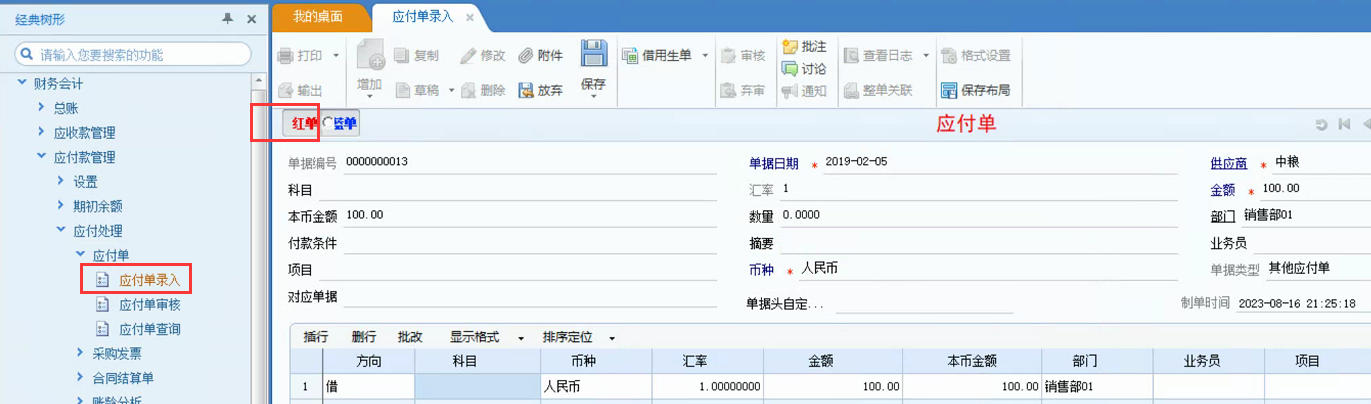Image resolution: width=1371 pixels, height=404 pixels.
Task: Click the 插行 button
Action: [x=315, y=337]
